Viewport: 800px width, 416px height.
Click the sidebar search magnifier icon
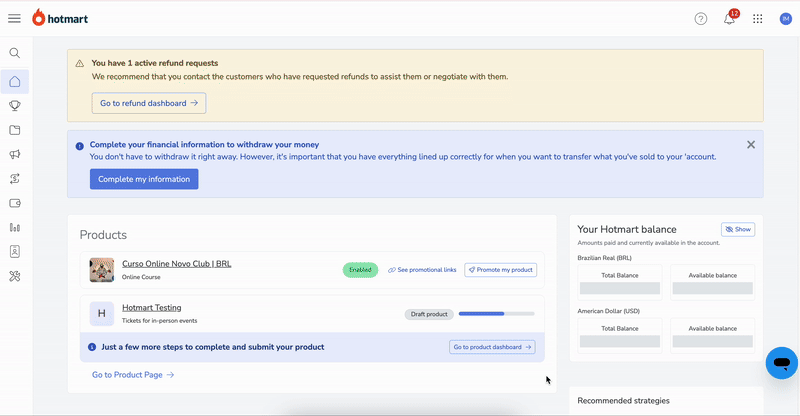15,53
